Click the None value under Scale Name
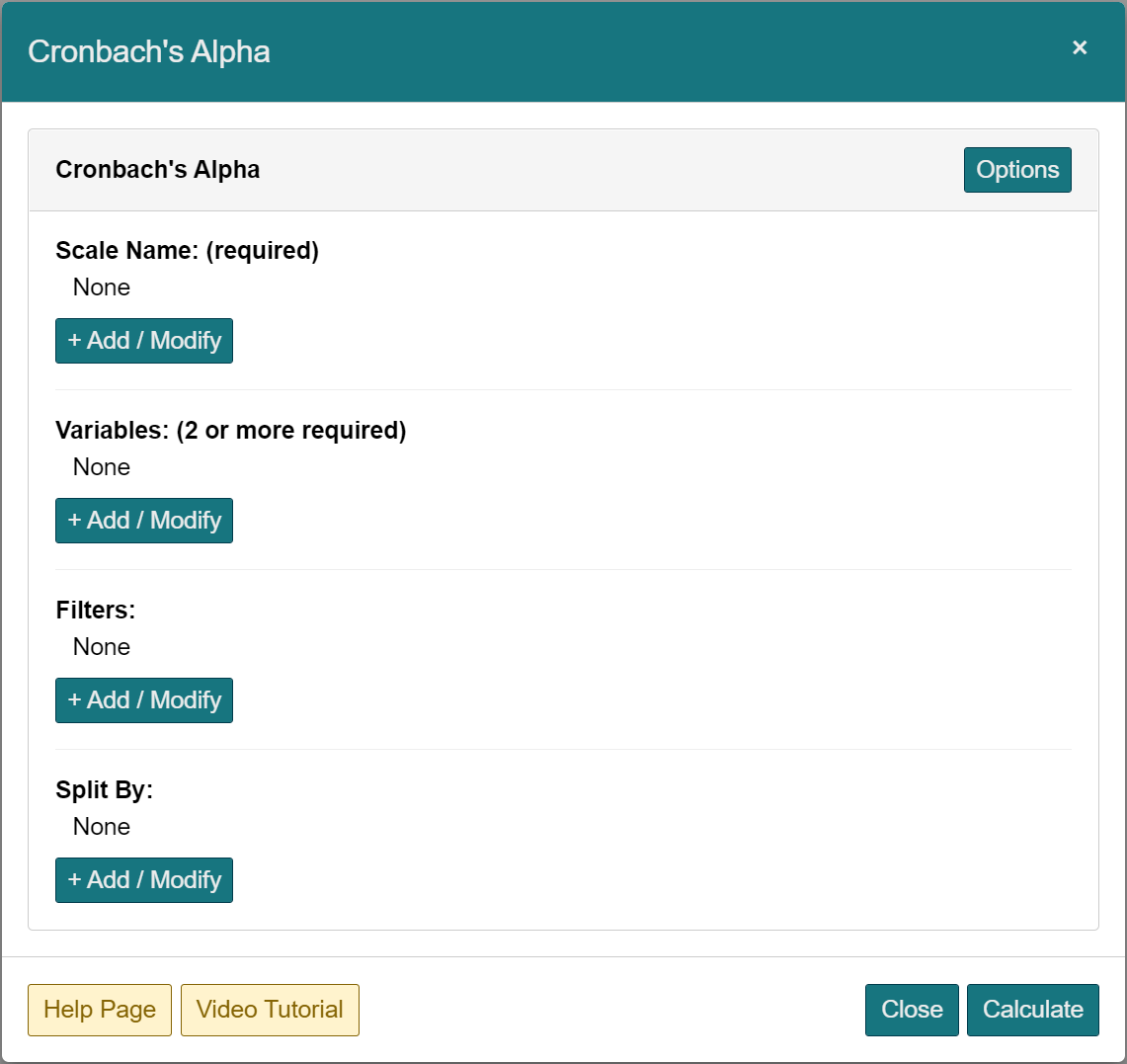Image resolution: width=1127 pixels, height=1064 pixels. [102, 287]
